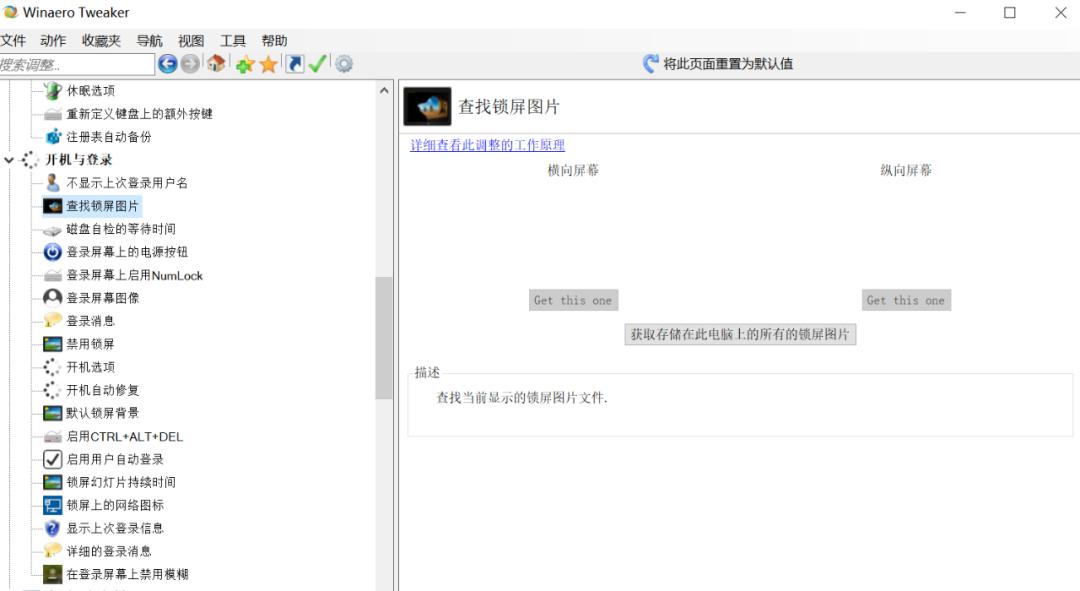Screen dimensions: 1080x591
Task: Click the 获取存储在此电脑上的所有的锁屏图片 button
Action: 740,334
